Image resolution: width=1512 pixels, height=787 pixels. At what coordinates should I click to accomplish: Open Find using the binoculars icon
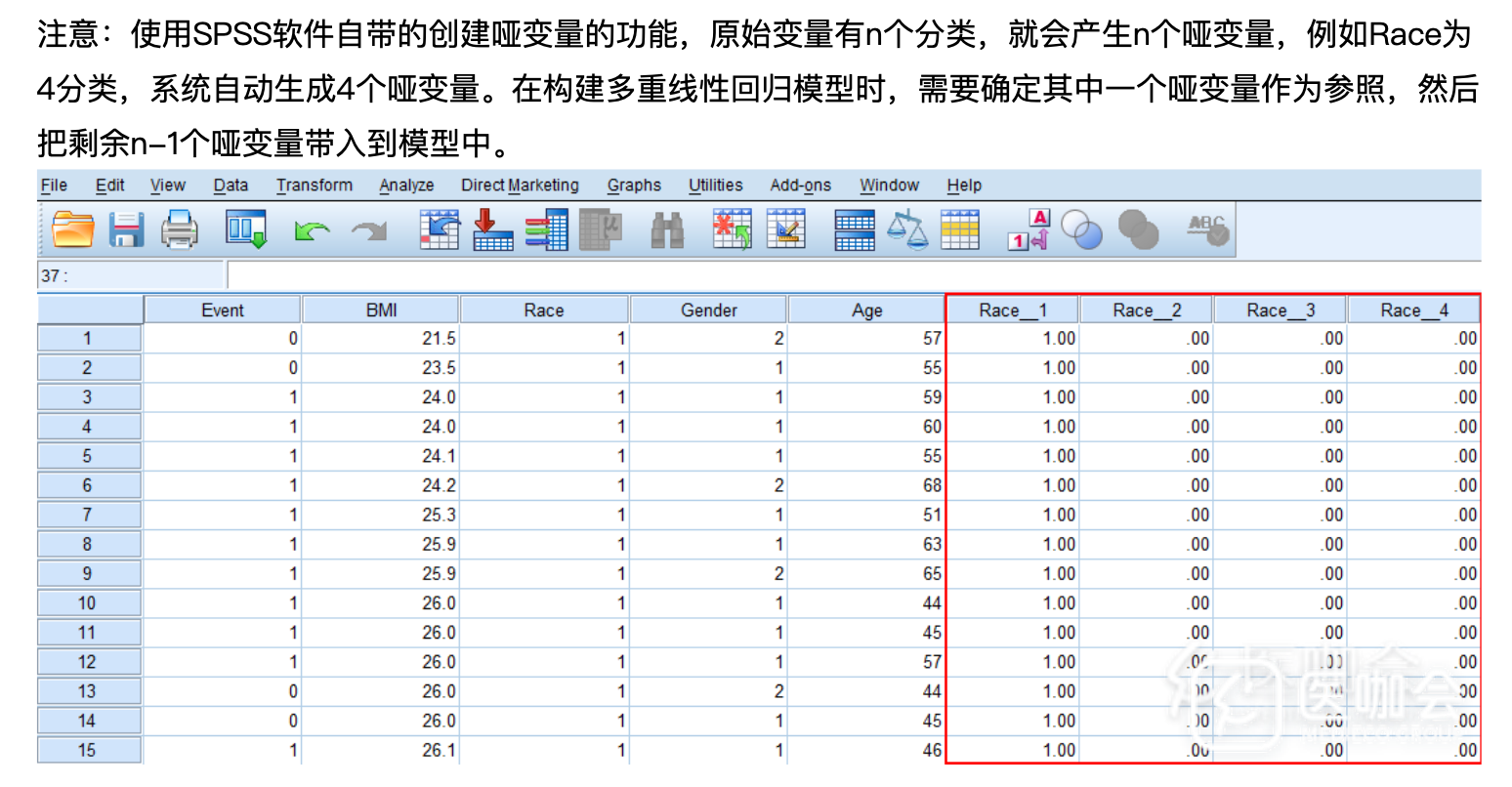pos(667,230)
